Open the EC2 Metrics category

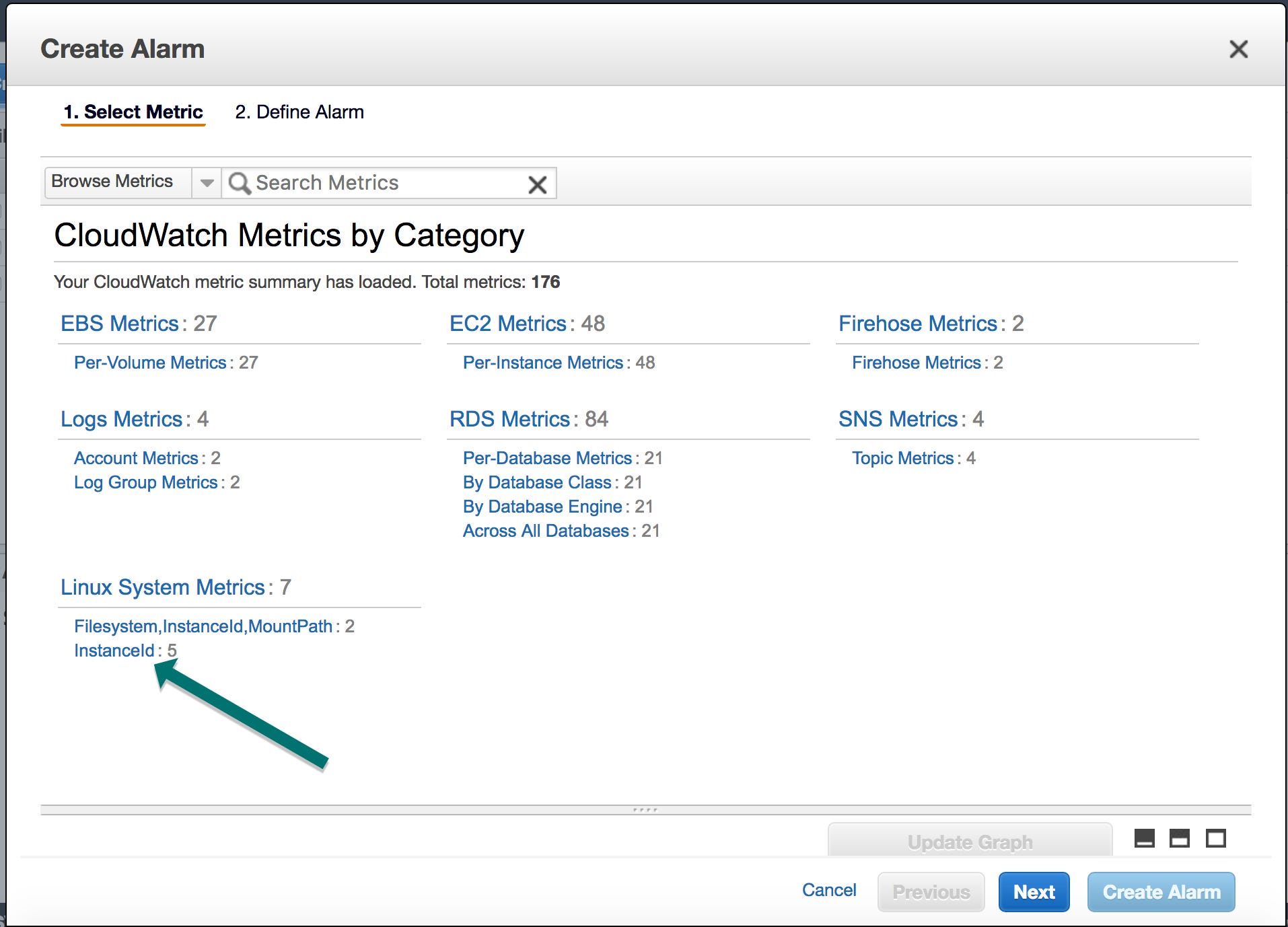[x=508, y=324]
